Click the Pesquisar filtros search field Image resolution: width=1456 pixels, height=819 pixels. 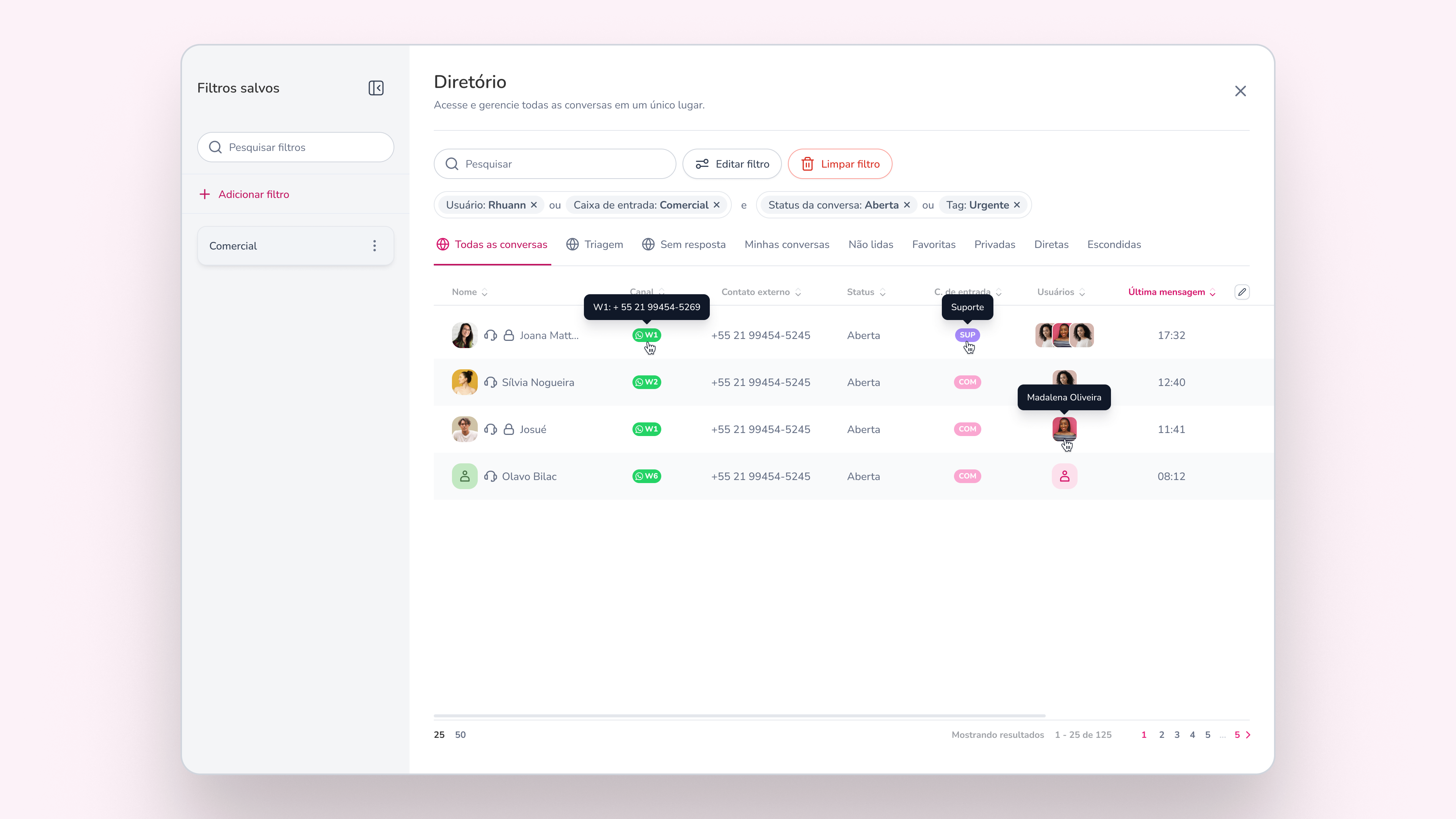(x=296, y=147)
